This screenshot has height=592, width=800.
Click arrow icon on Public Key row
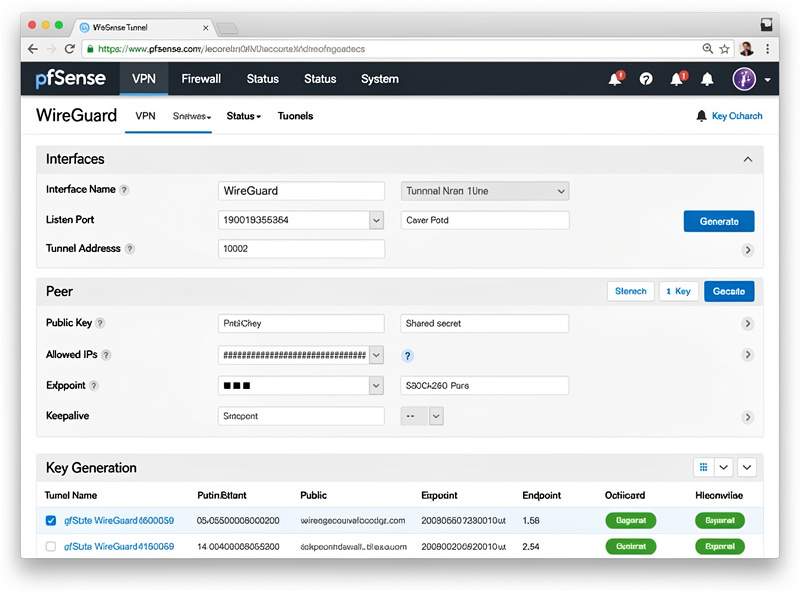748,324
